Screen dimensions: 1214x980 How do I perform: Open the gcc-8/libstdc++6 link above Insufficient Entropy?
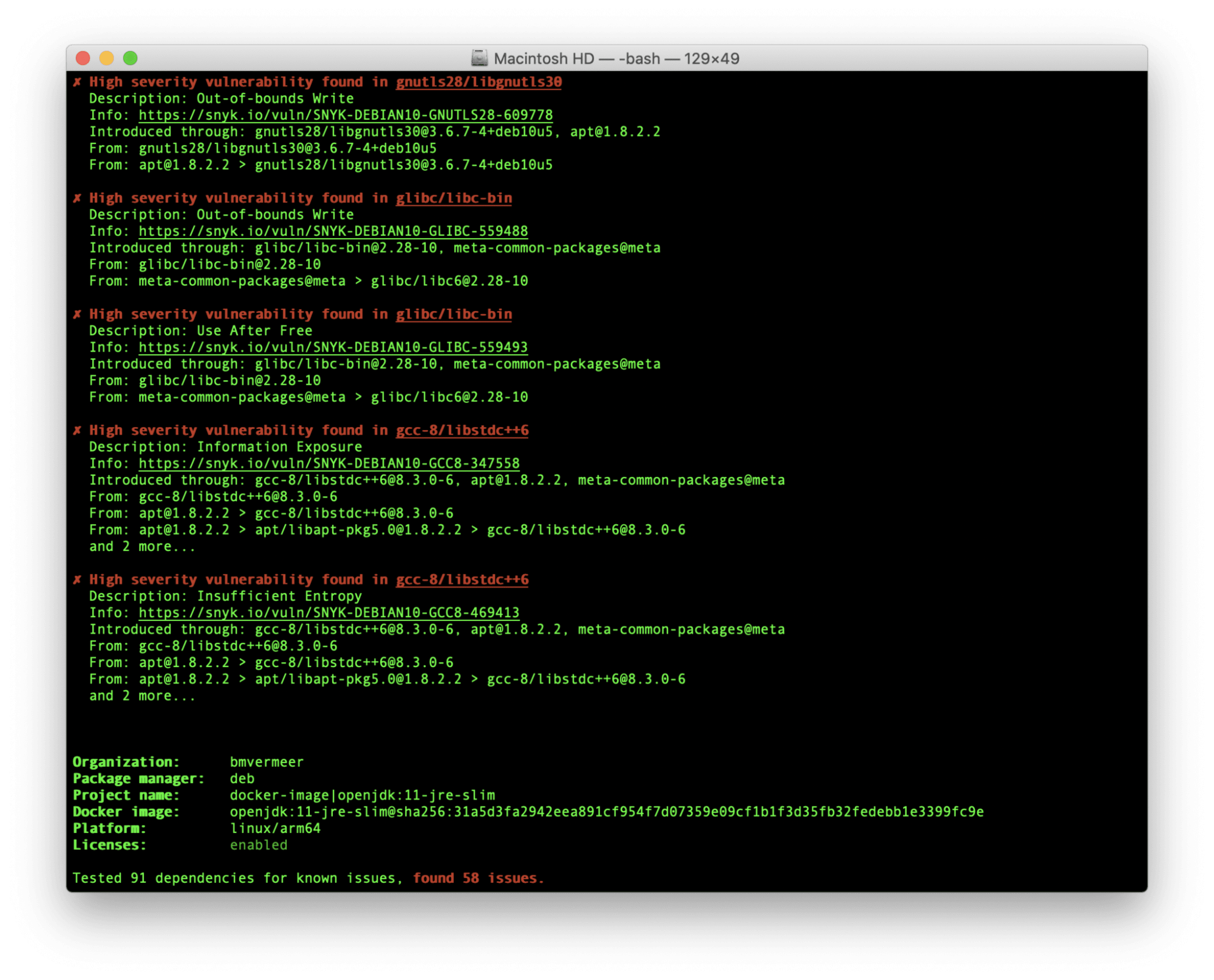point(462,580)
